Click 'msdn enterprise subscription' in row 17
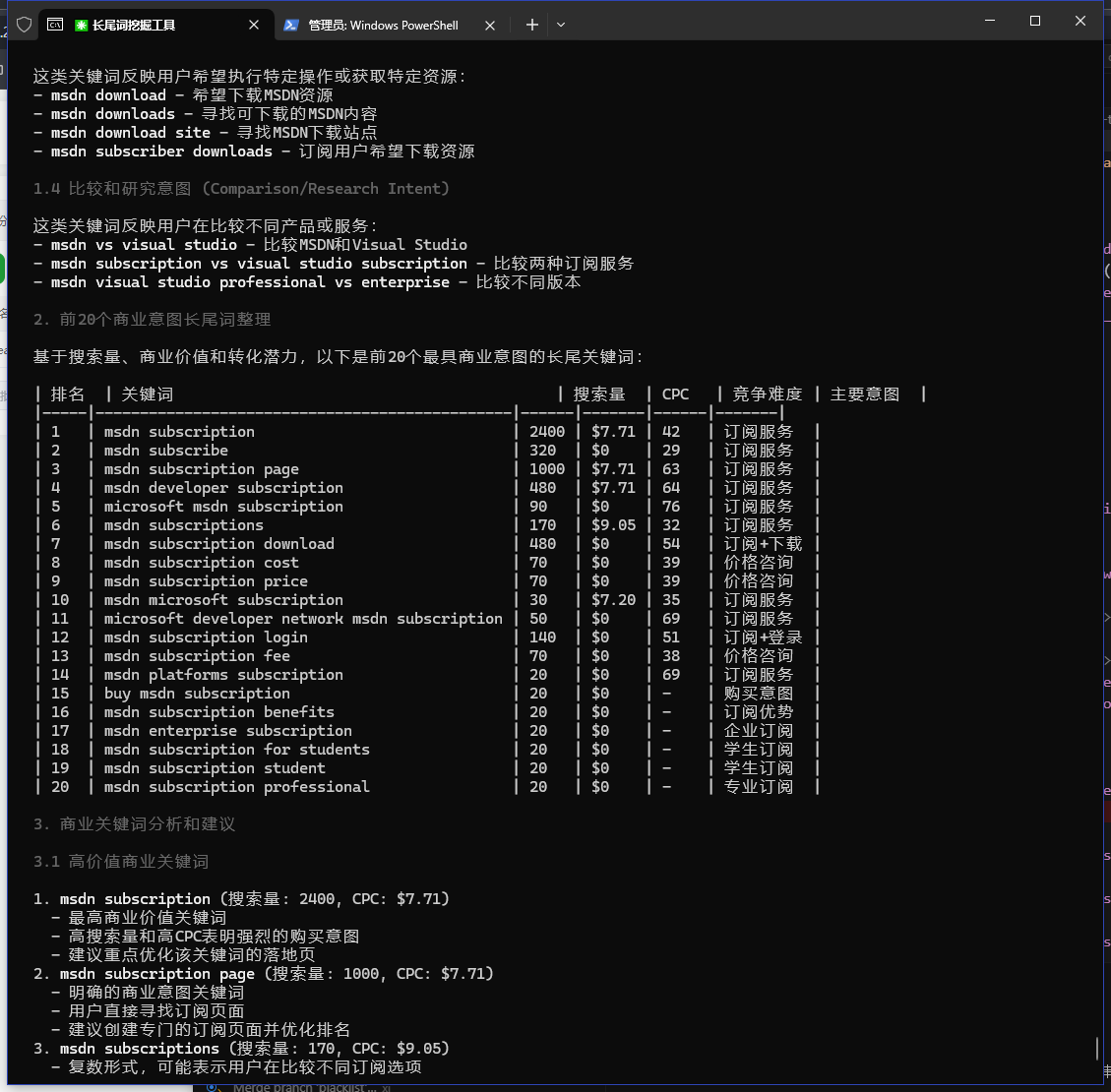Screen dimensions: 1111x1092 pyautogui.click(x=228, y=731)
